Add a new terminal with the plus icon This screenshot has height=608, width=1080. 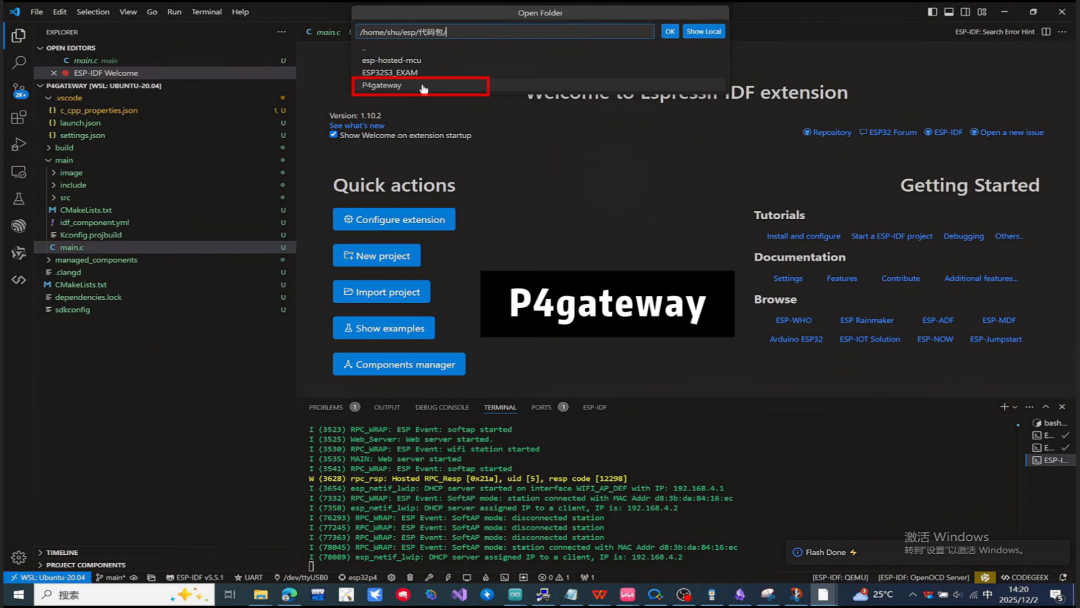click(1004, 407)
